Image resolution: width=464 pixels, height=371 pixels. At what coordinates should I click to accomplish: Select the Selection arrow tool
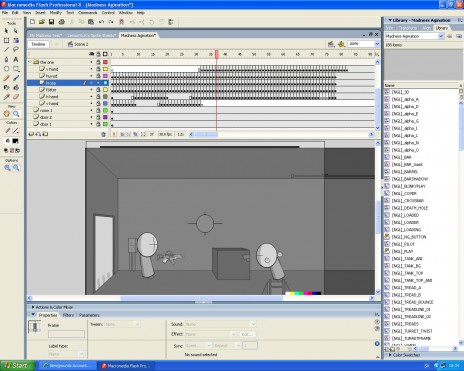coord(6,31)
